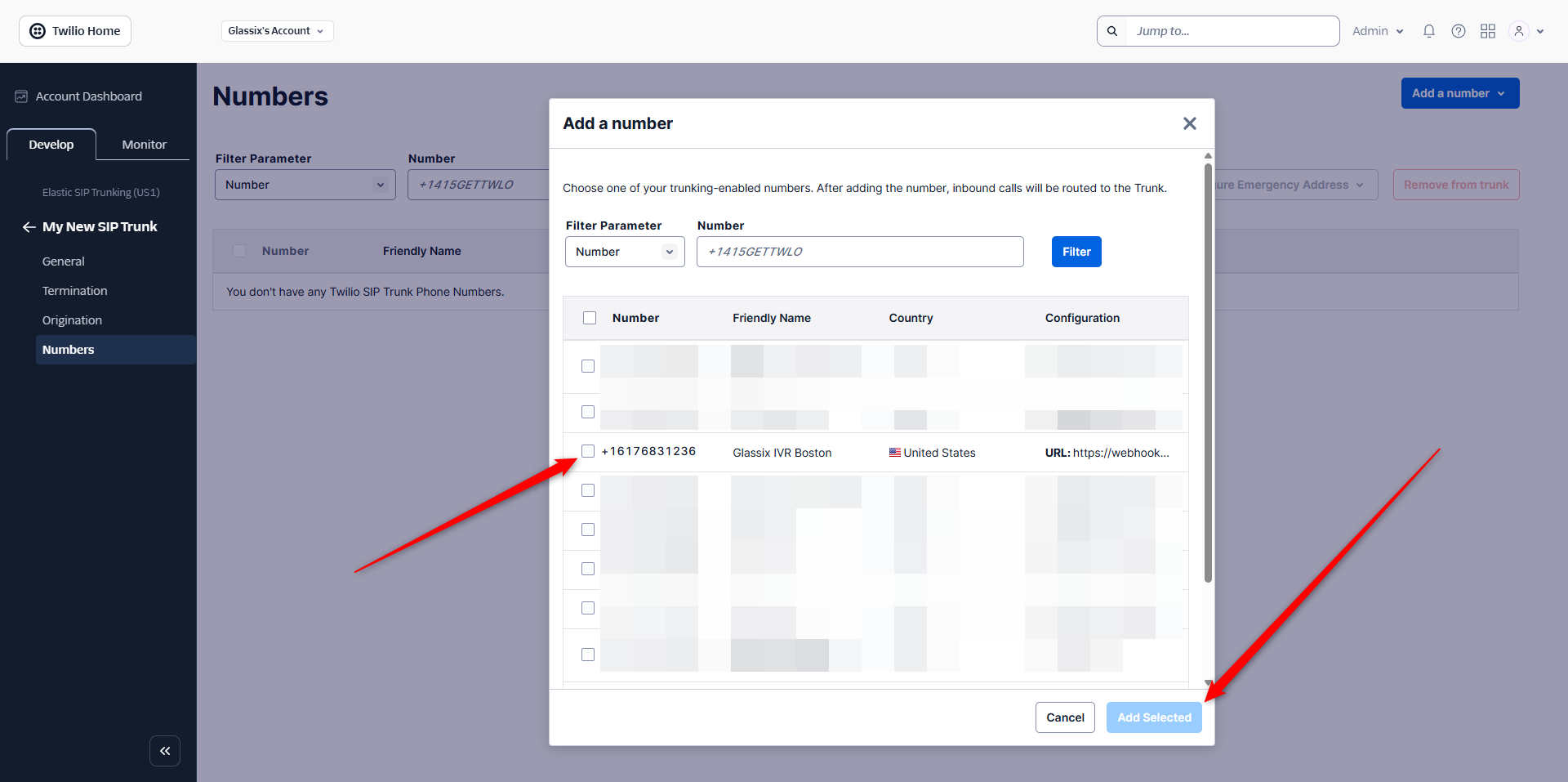Focus the background Number filter input

[x=479, y=185]
